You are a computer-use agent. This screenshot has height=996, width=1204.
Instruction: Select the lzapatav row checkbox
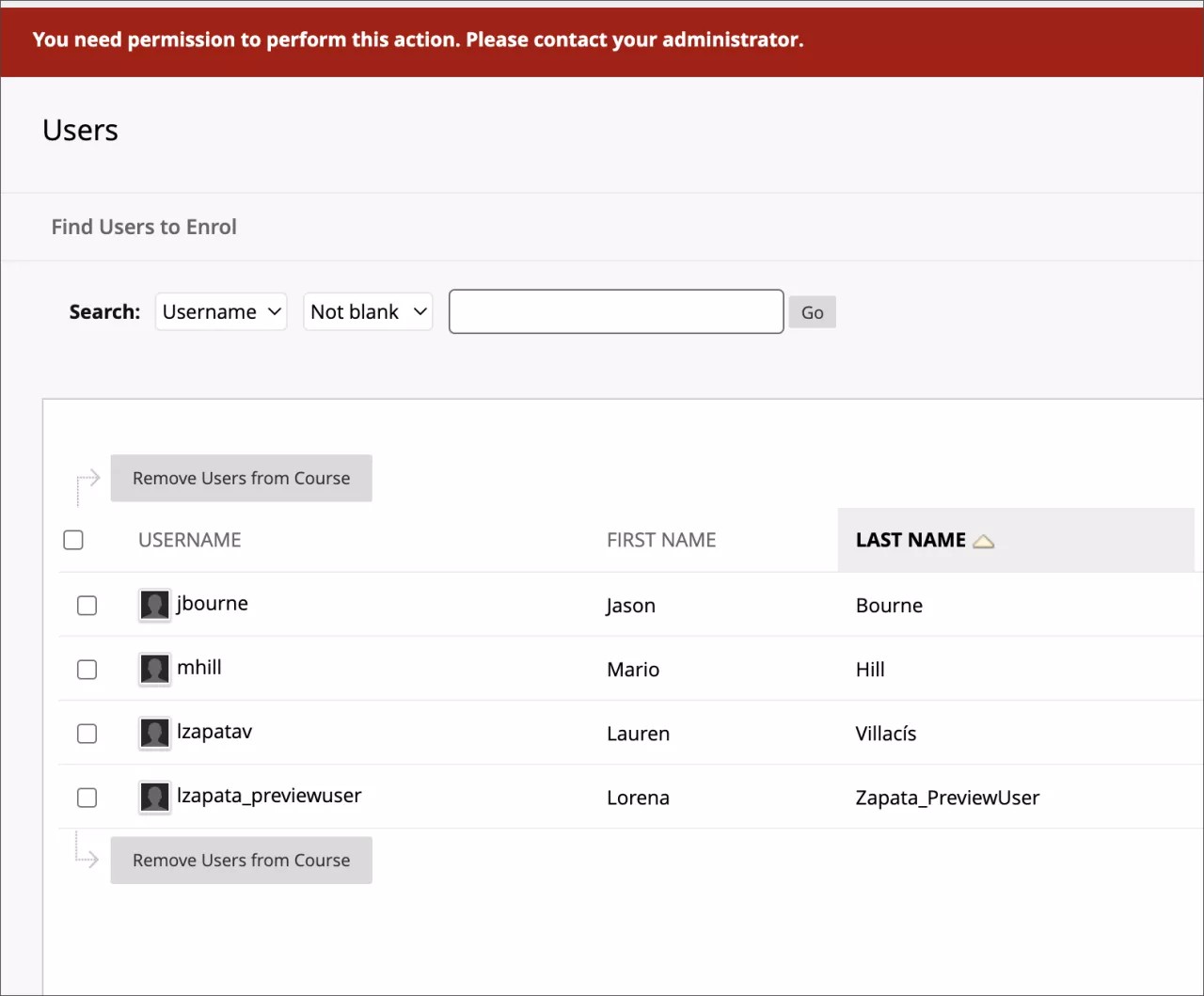click(x=87, y=733)
